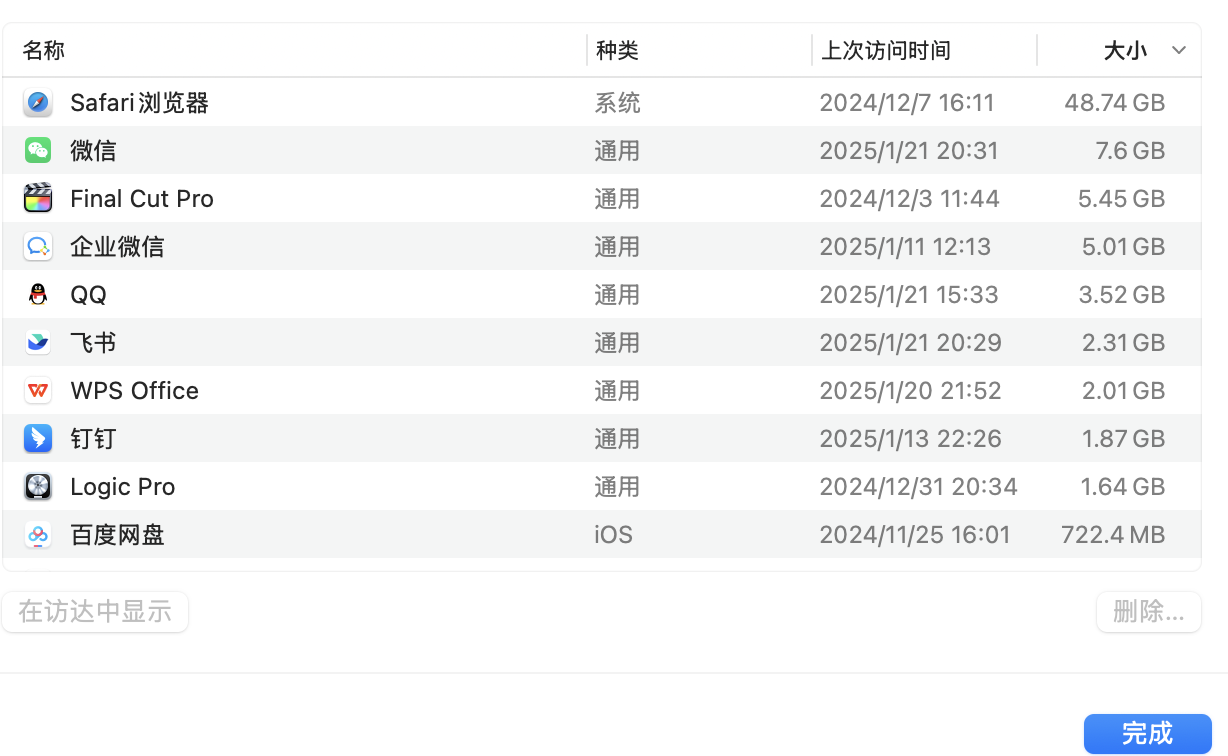Click the 通用 kind cell for Final Cut Pro
The width and height of the screenshot is (1228, 756).
point(617,199)
